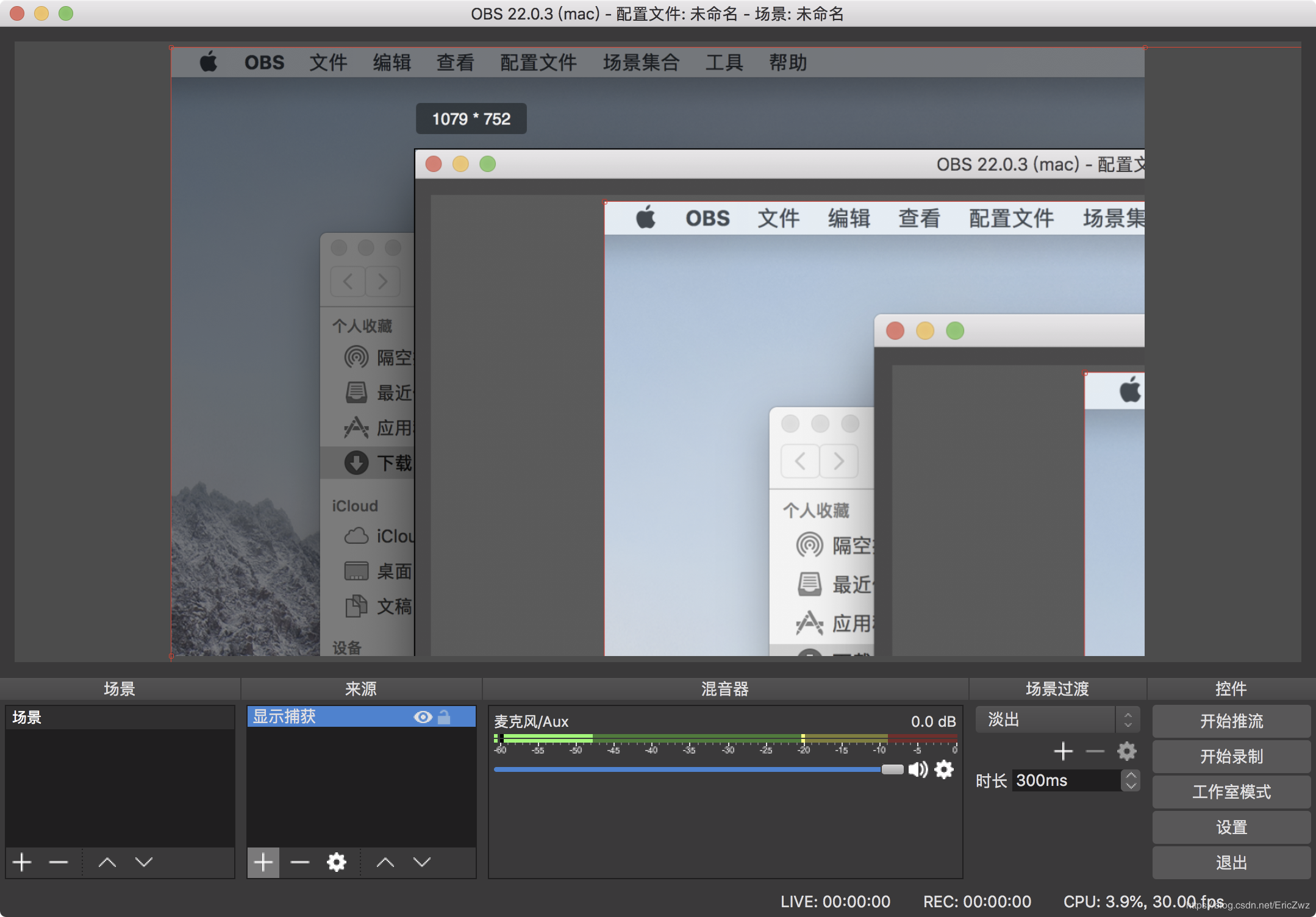Open 麦克风/Aux audio settings gear
This screenshot has height=917, width=1316.
click(x=944, y=769)
